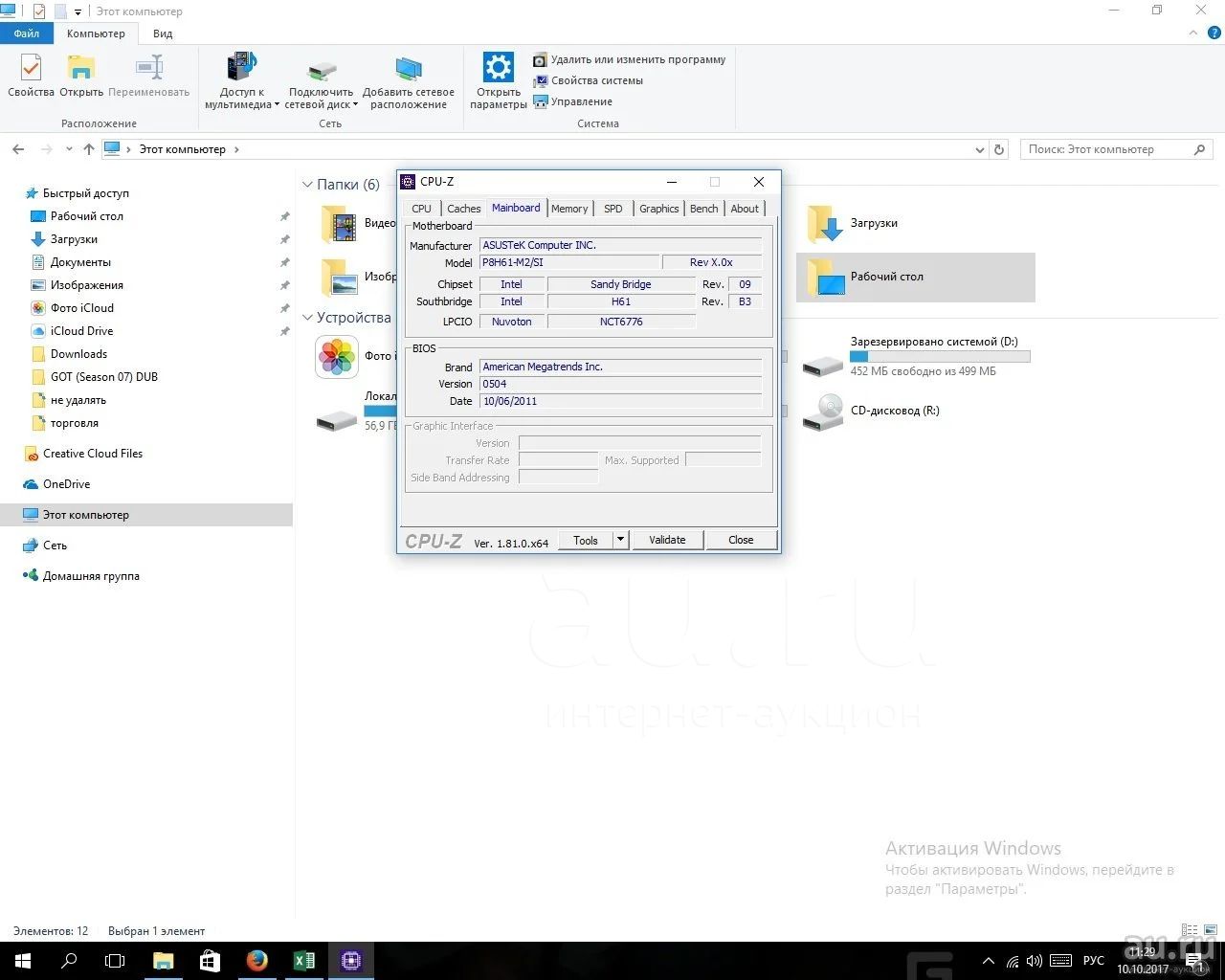Click the CPU-Z Close button

tap(741, 540)
